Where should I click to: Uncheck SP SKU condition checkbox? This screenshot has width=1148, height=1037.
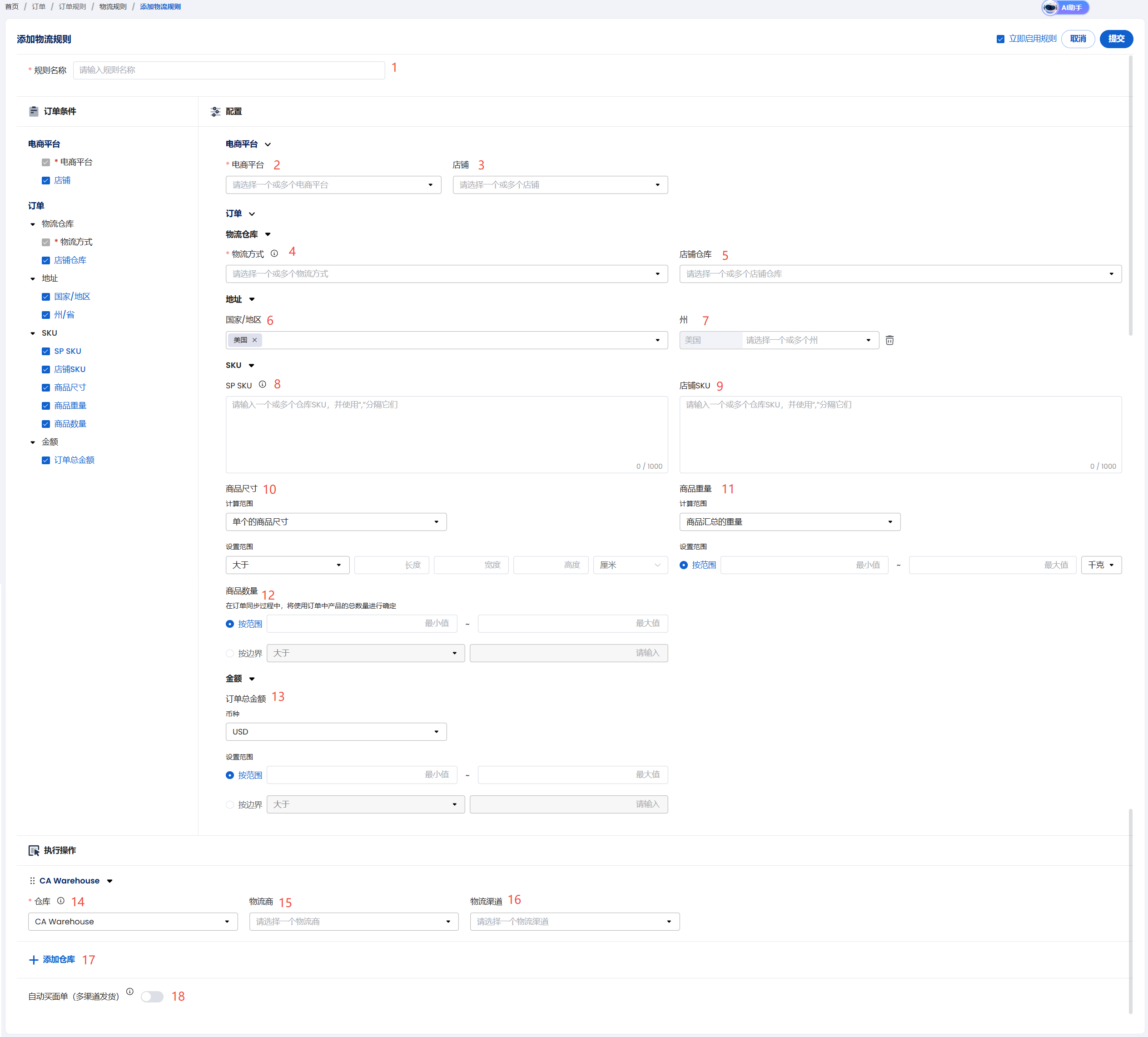(x=46, y=352)
